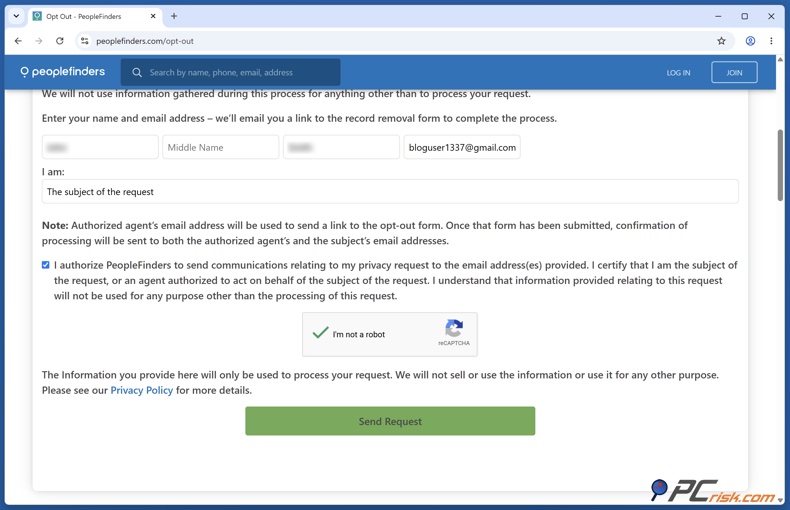Open the LOG IN link
This screenshot has height=510, width=790.
coord(678,73)
